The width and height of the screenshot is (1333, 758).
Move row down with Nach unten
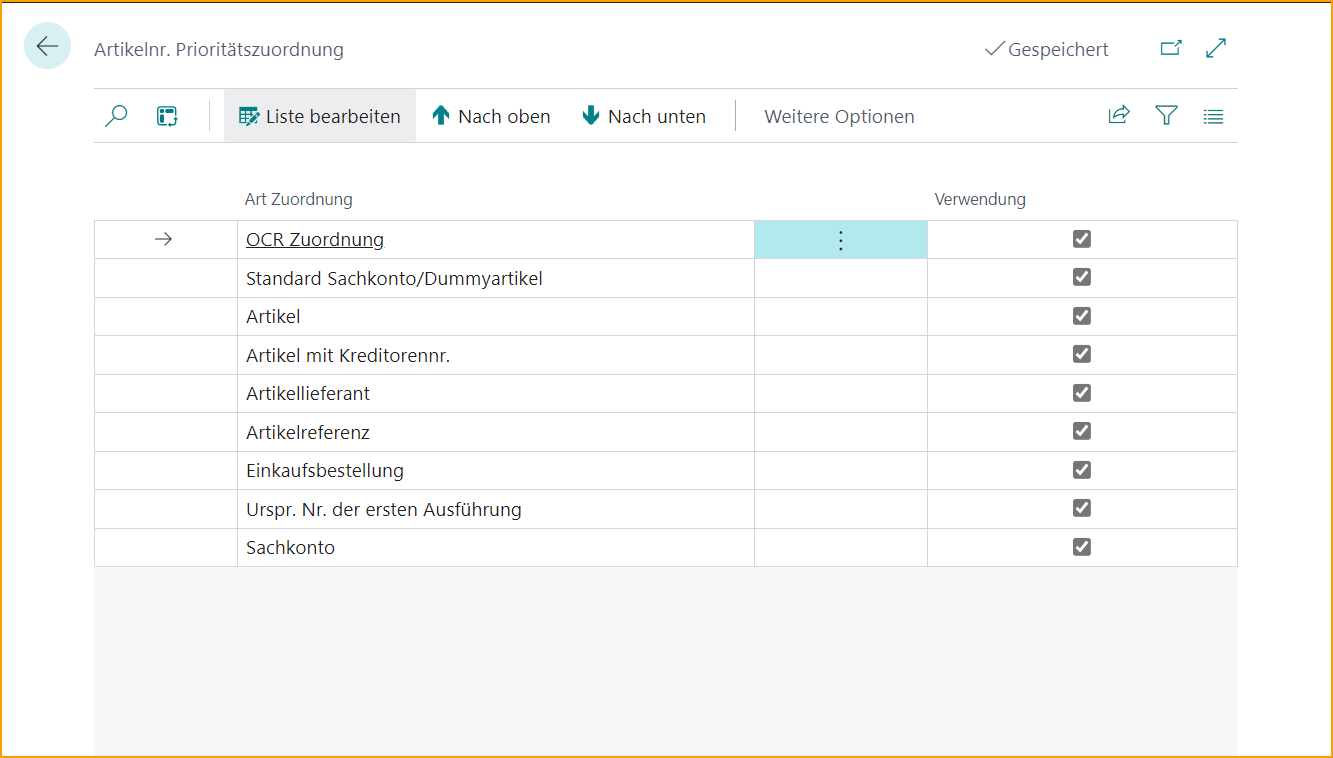[644, 117]
